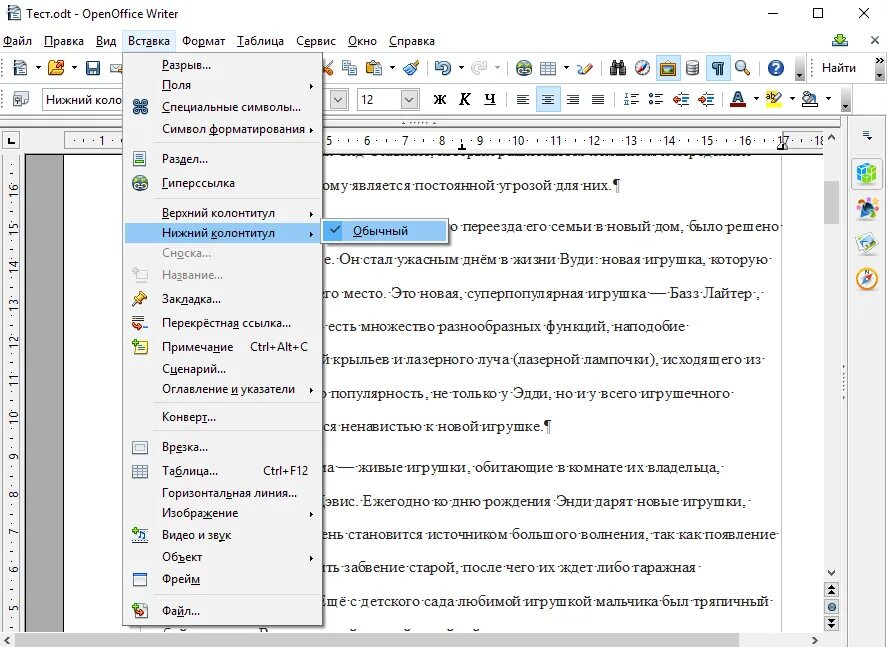Select the Закладка menu entry
888x647 pixels.
[x=223, y=299]
